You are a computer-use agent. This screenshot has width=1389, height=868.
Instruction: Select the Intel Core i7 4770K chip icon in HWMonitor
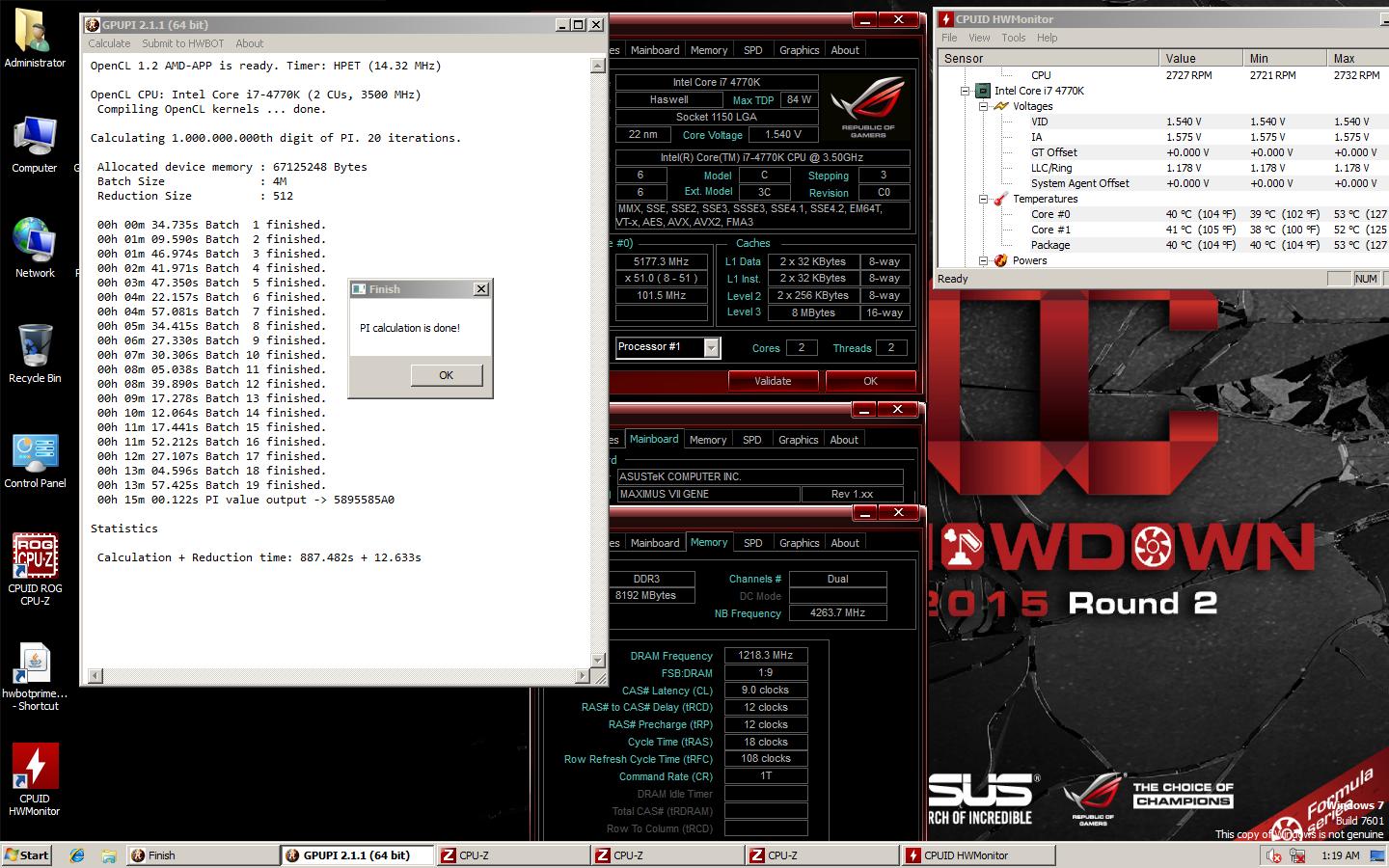click(x=982, y=91)
